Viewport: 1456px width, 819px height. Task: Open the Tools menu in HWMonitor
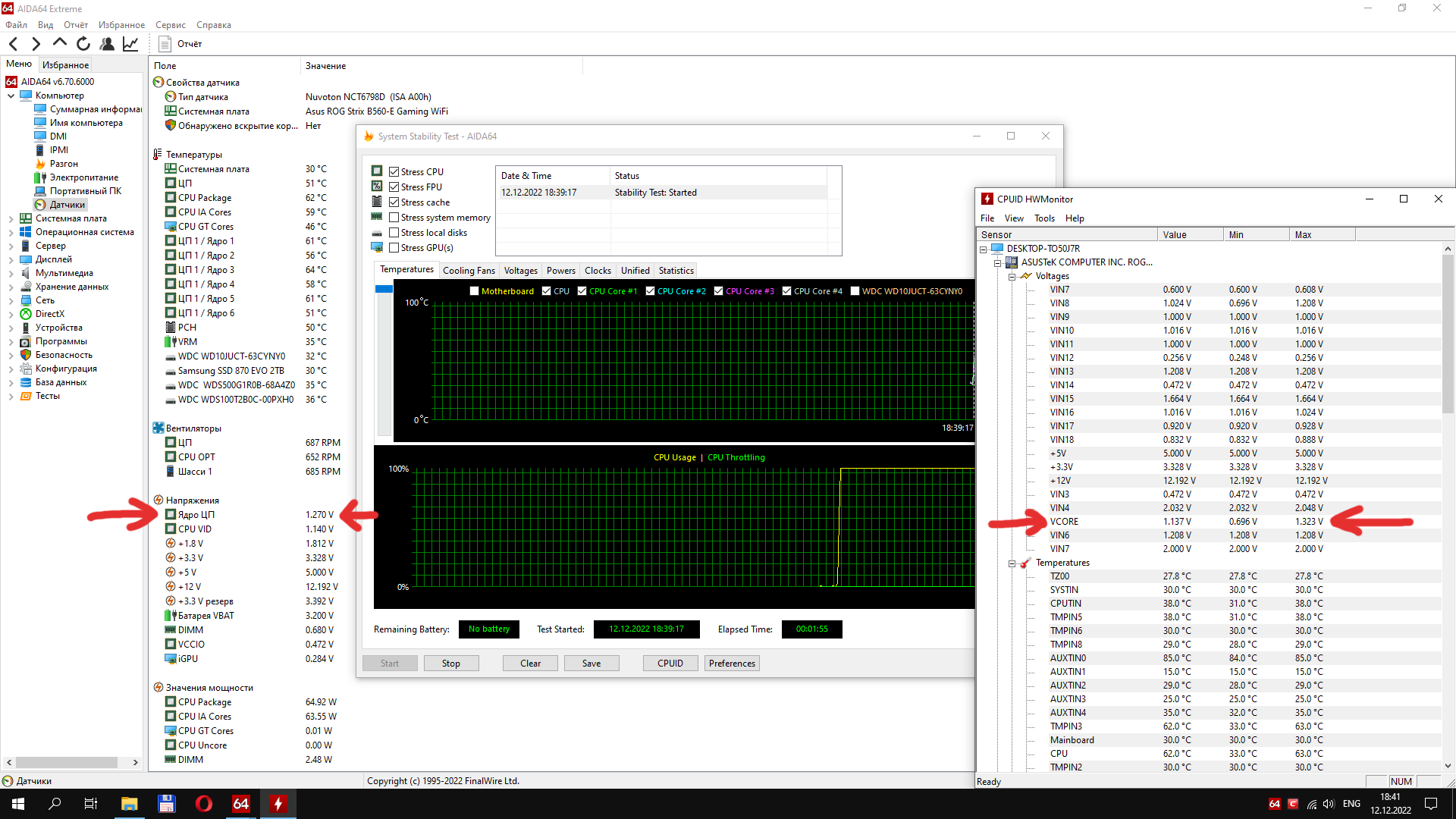1043,218
